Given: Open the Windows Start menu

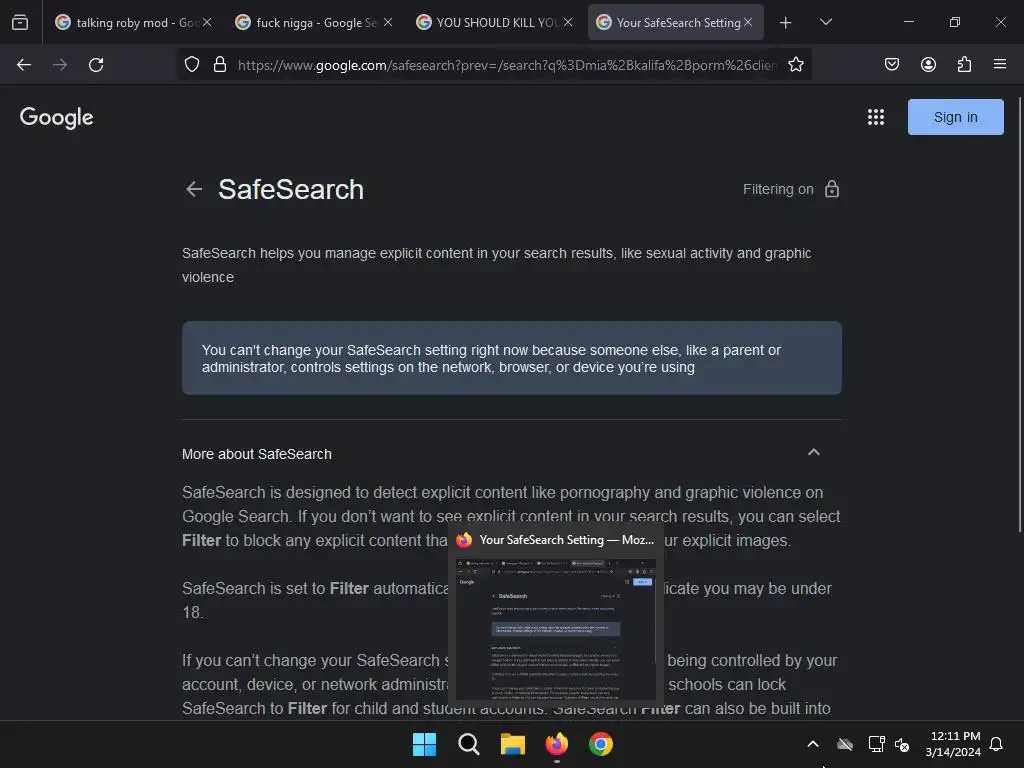Looking at the screenshot, I should (x=424, y=744).
